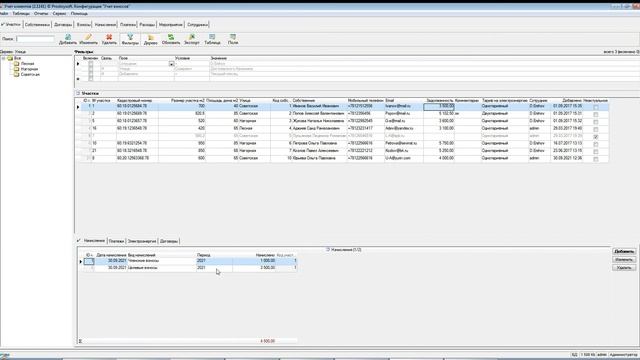The height and width of the screenshot is (360, 640).
Task: Toggle the unused checkbox in the Иванов row
Action: pyautogui.click(x=596, y=107)
